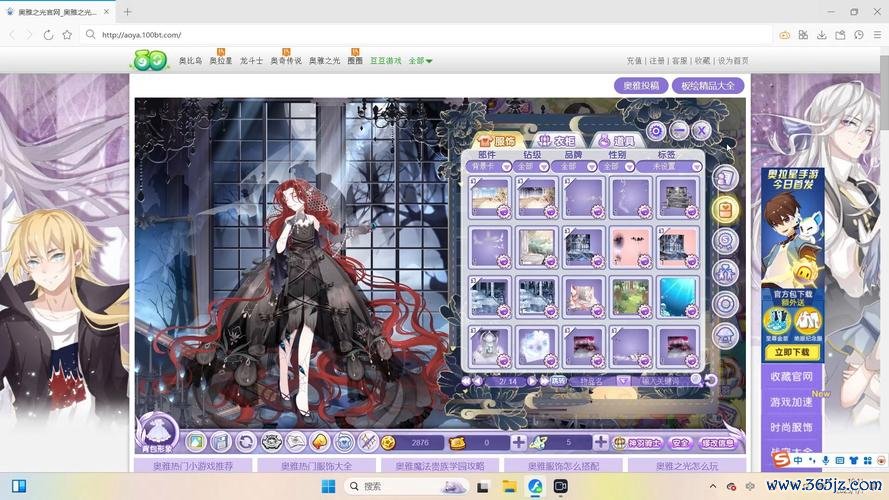Click the save disk icon in bottom toolbar

click(x=221, y=442)
